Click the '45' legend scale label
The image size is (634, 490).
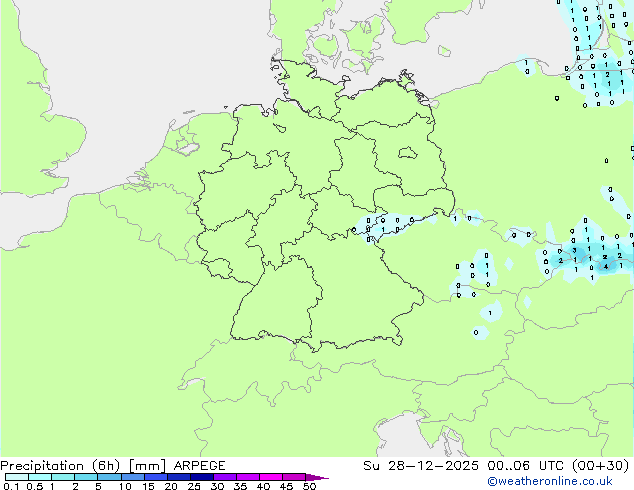[x=286, y=486]
